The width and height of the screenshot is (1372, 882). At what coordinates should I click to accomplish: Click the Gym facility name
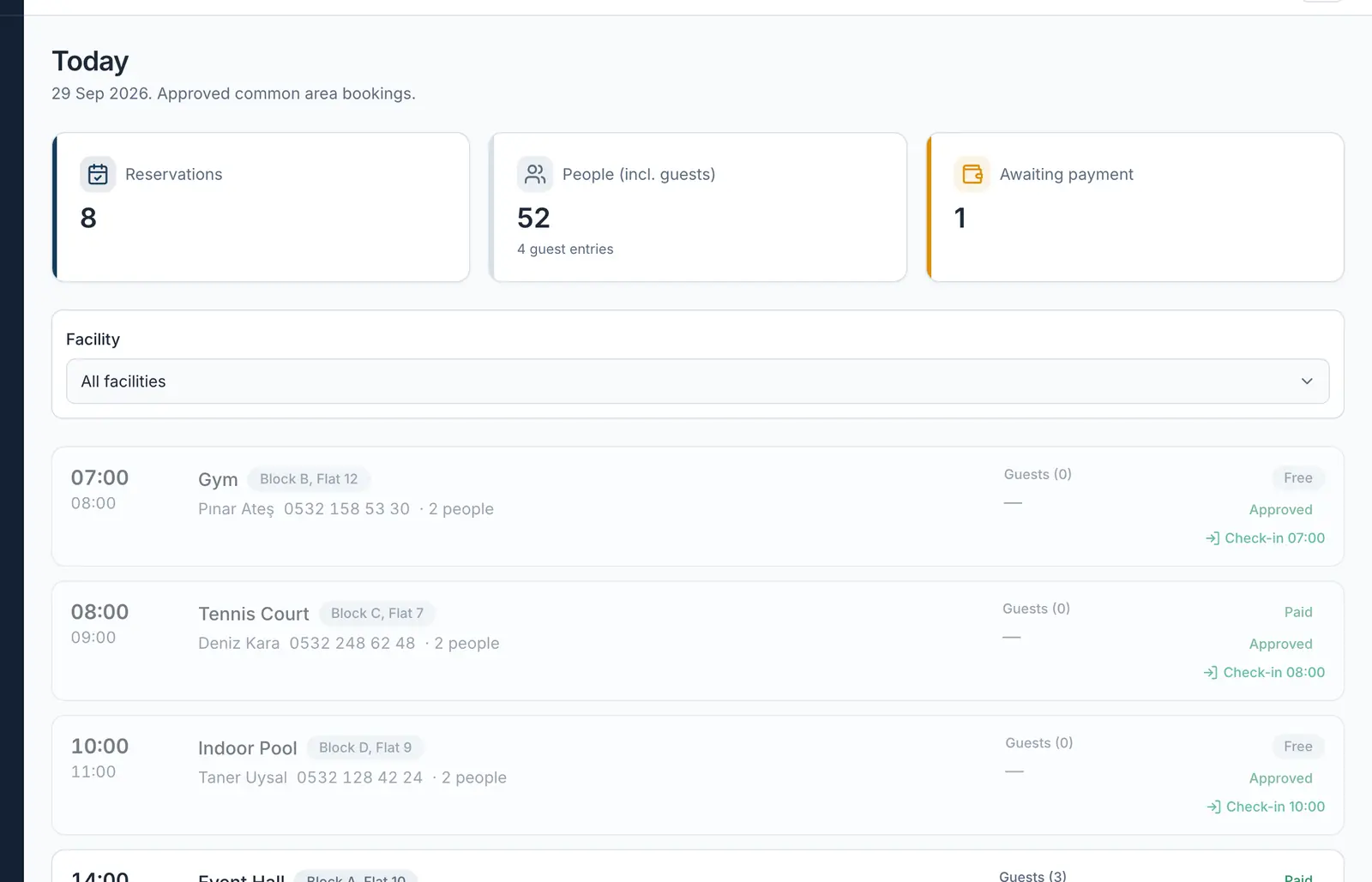(218, 480)
